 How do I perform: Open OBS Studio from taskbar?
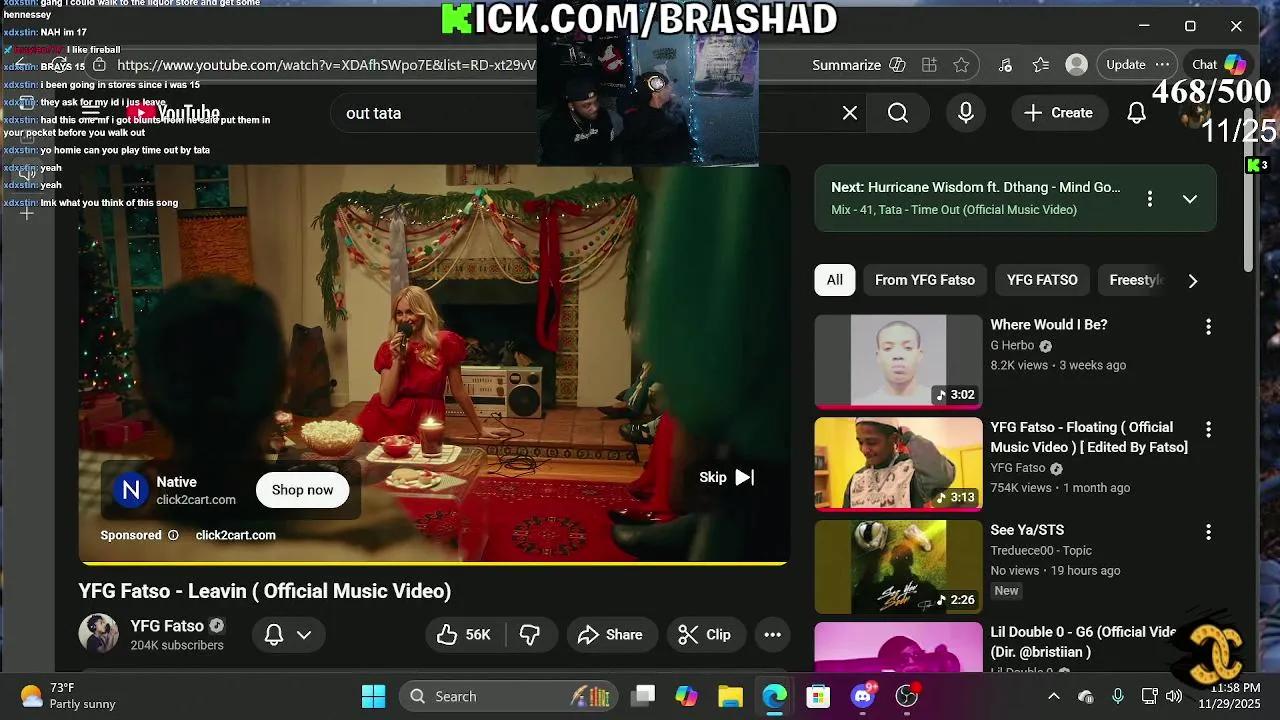click(907, 697)
